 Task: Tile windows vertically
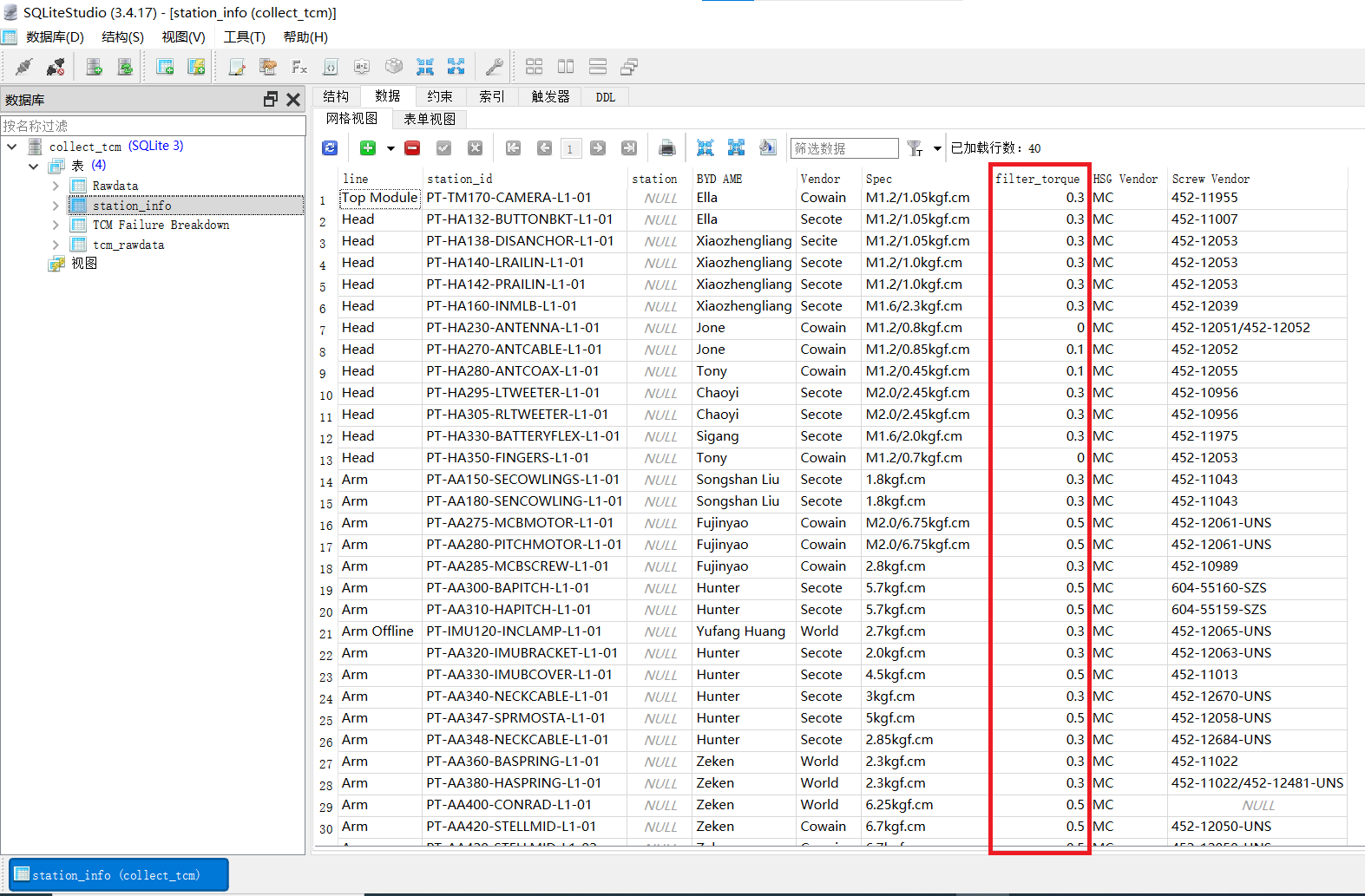(x=566, y=67)
